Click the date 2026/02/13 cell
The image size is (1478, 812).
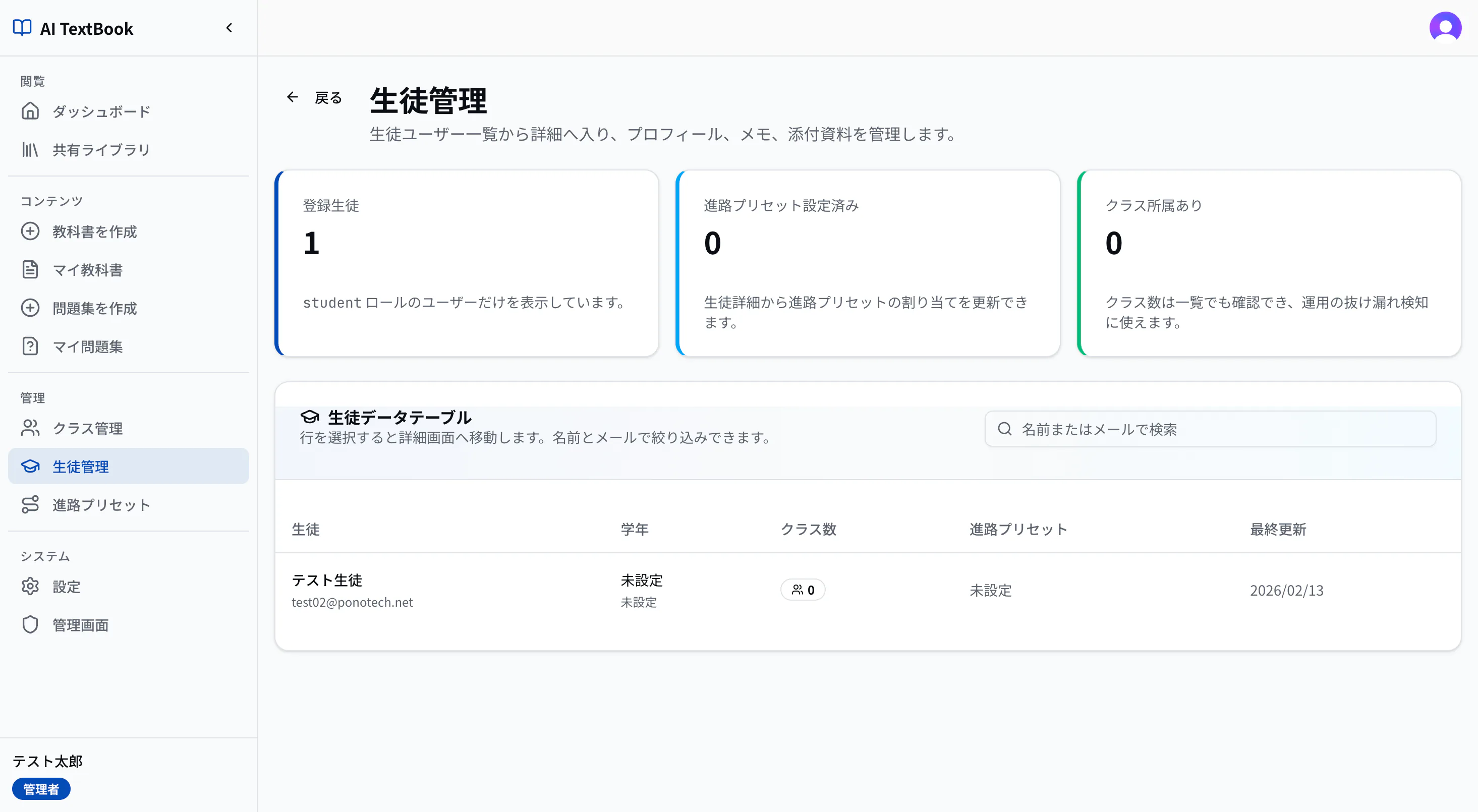[1287, 591]
